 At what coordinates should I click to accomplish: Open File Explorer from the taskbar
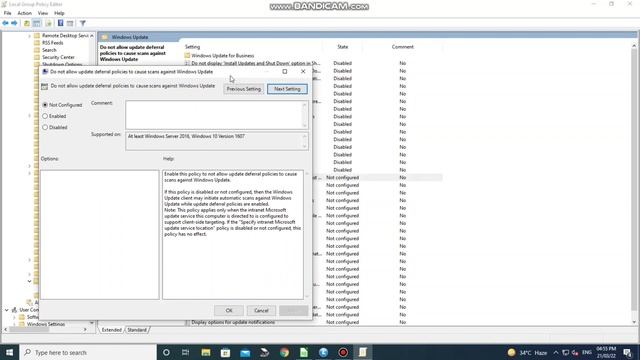(x=206, y=352)
